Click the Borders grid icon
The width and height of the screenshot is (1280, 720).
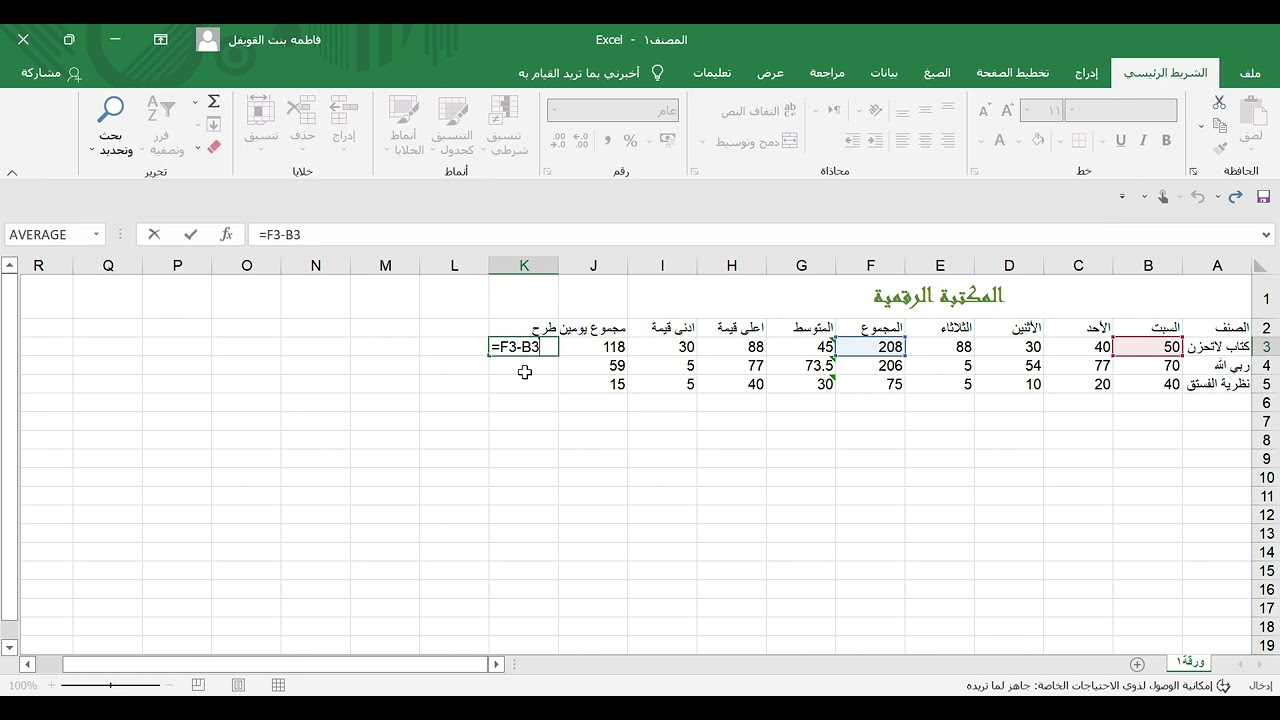point(1078,141)
